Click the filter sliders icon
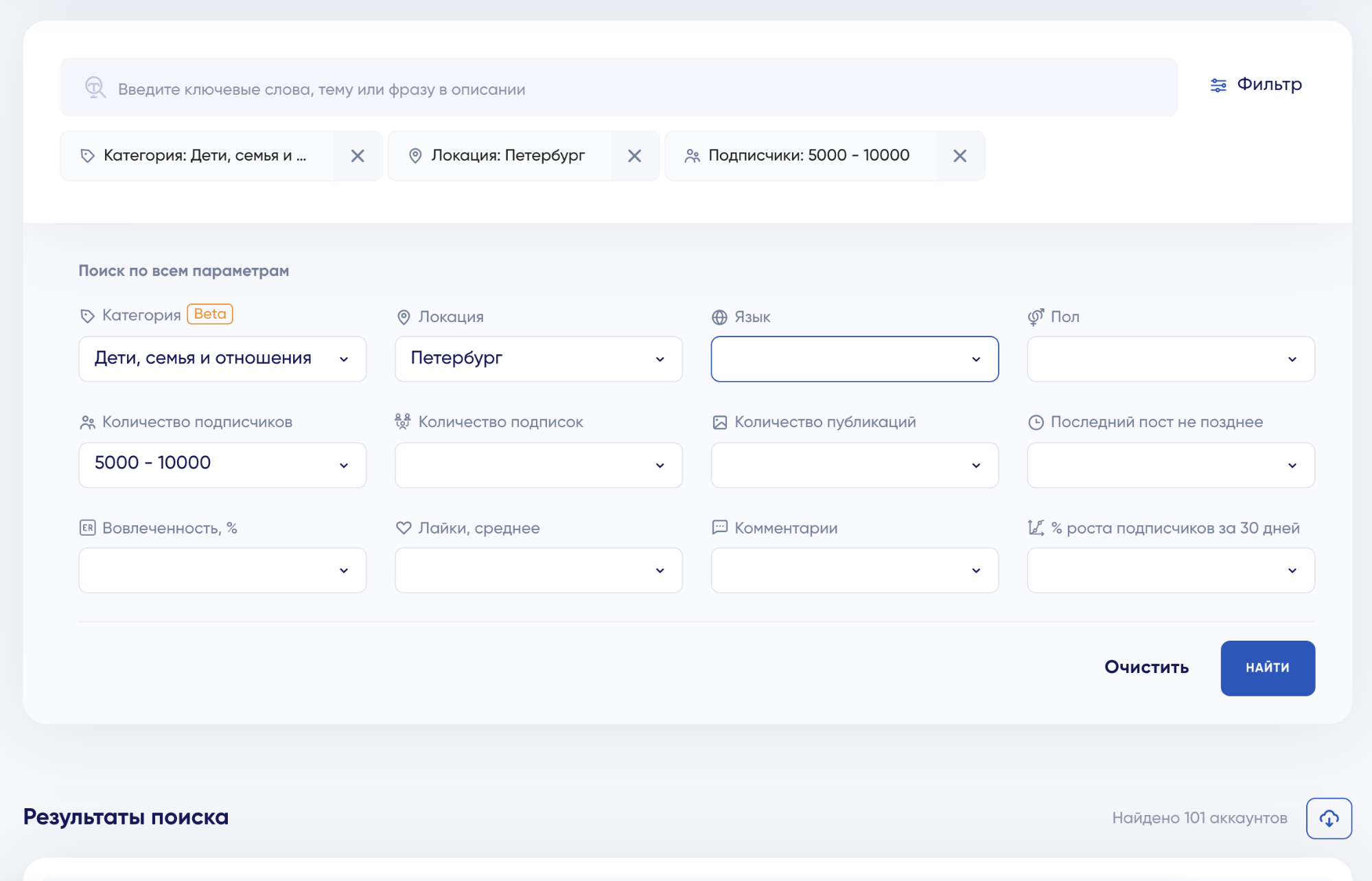This screenshot has width=1372, height=881. [x=1218, y=85]
